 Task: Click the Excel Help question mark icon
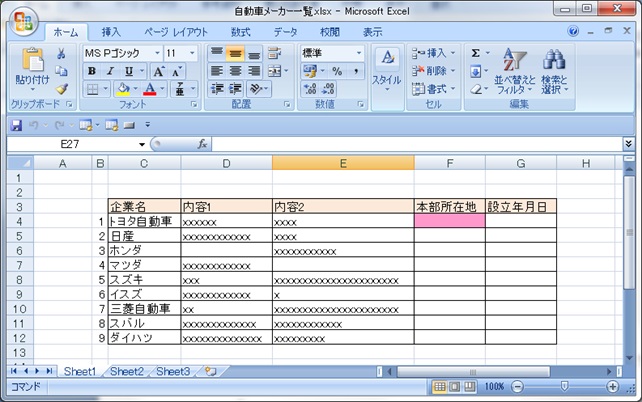[573, 31]
